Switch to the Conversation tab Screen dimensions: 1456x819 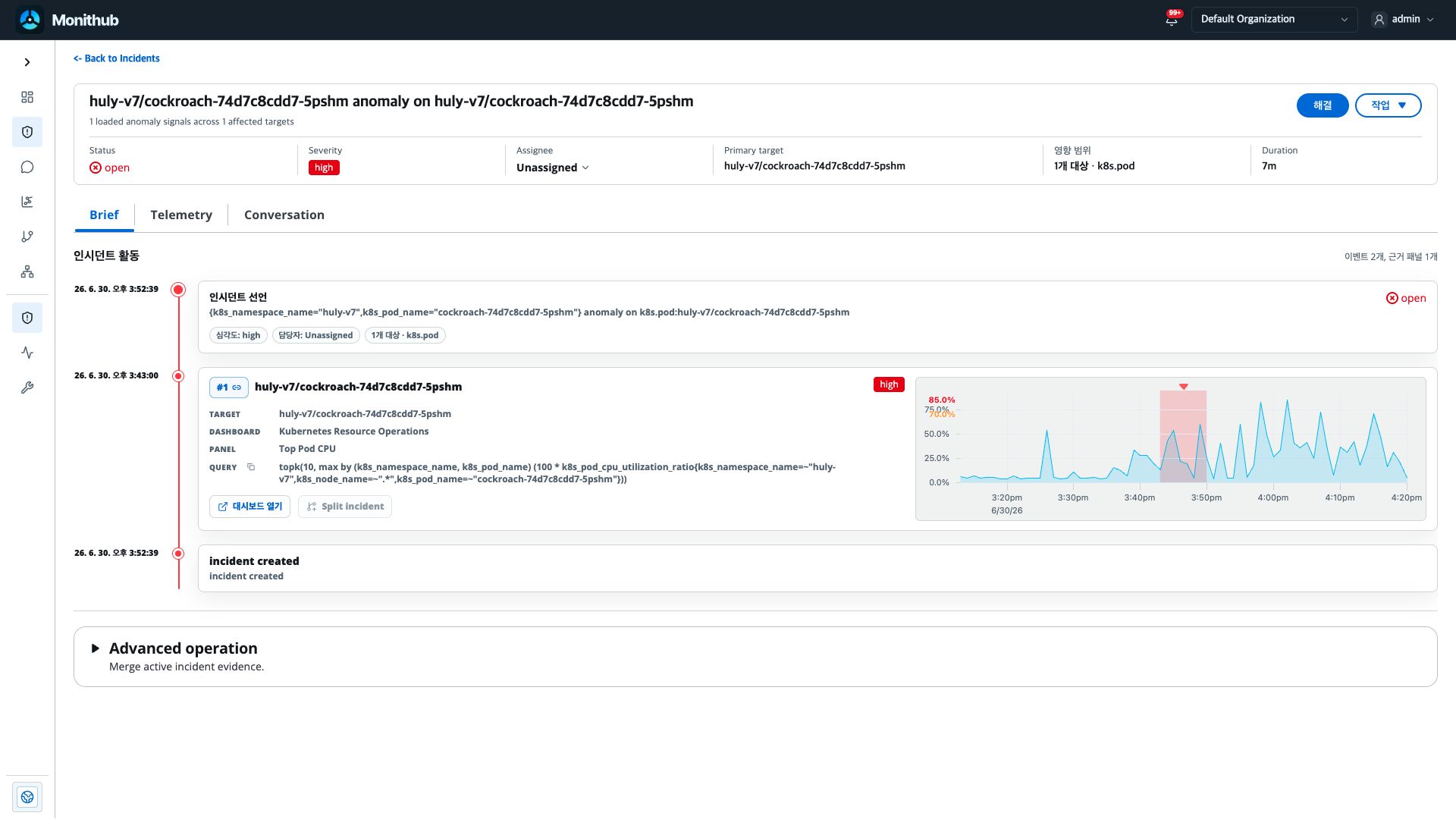(284, 215)
